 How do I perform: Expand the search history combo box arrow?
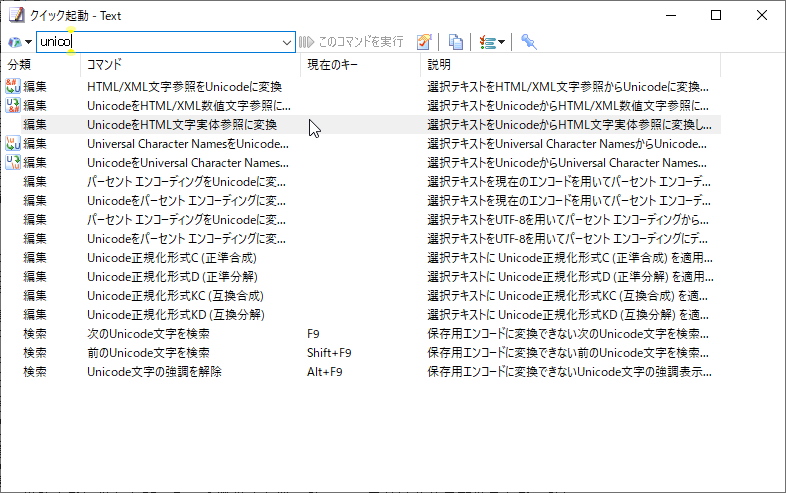click(287, 42)
